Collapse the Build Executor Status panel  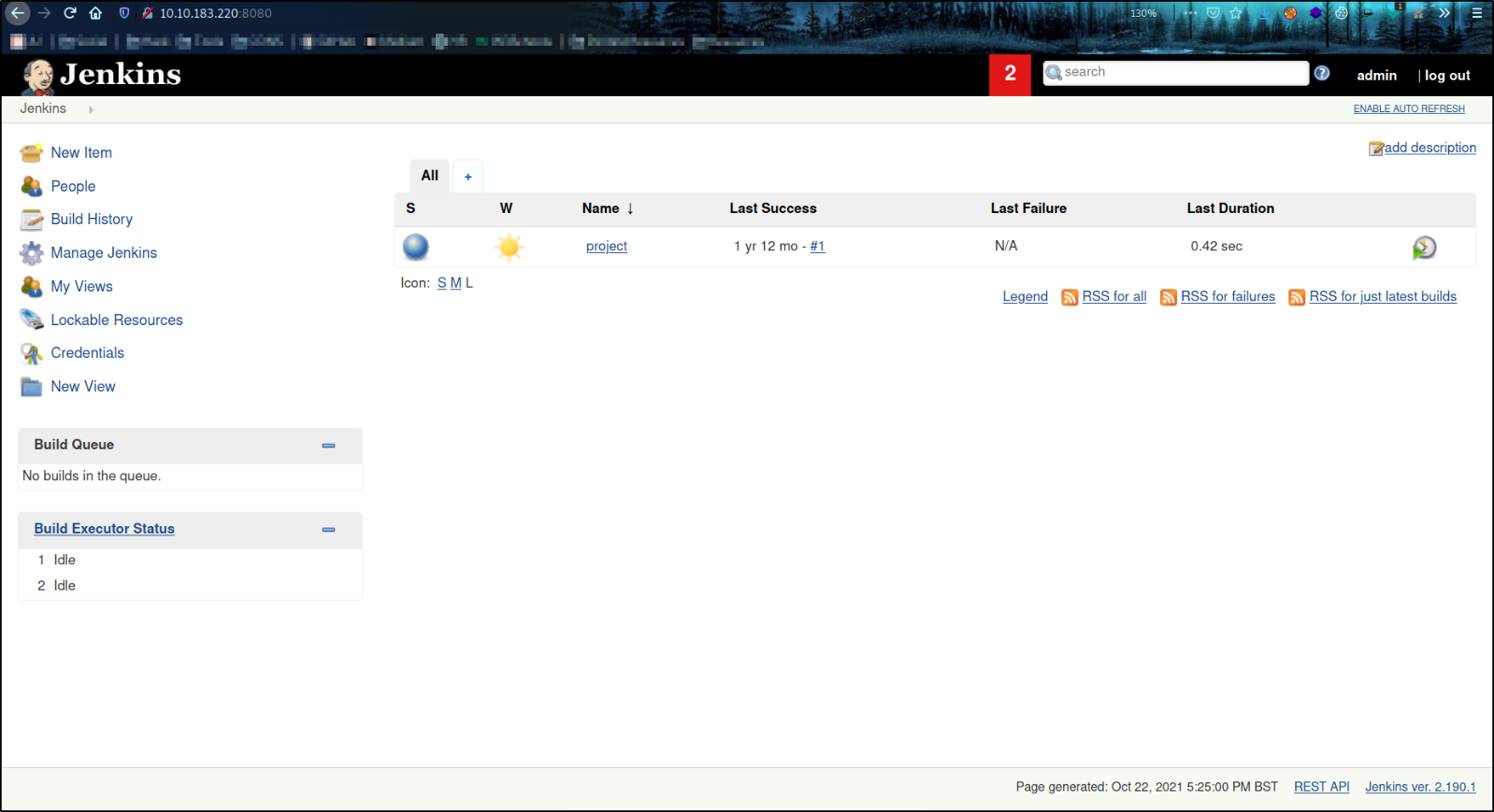(328, 530)
